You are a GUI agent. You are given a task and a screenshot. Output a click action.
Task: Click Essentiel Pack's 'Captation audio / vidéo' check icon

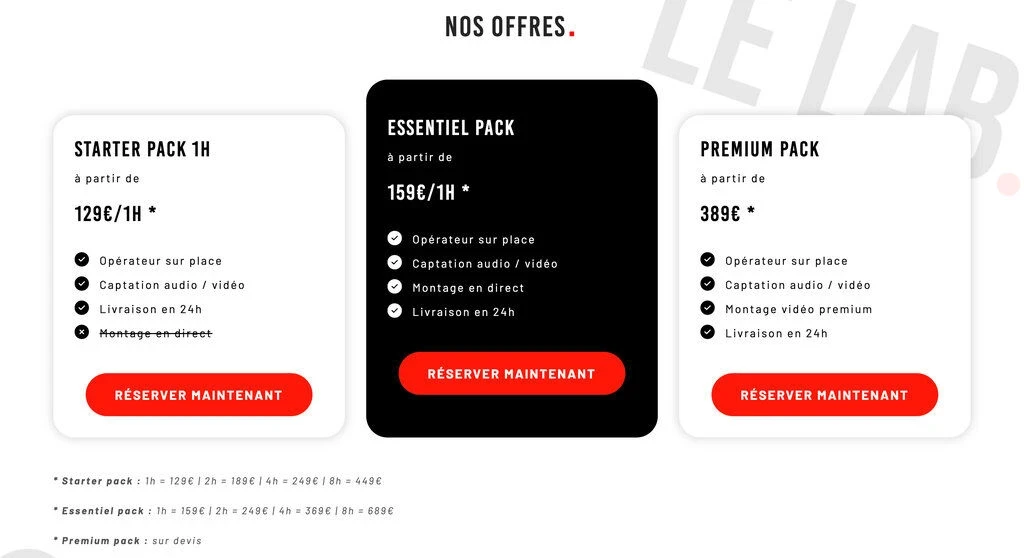pyautogui.click(x=395, y=263)
